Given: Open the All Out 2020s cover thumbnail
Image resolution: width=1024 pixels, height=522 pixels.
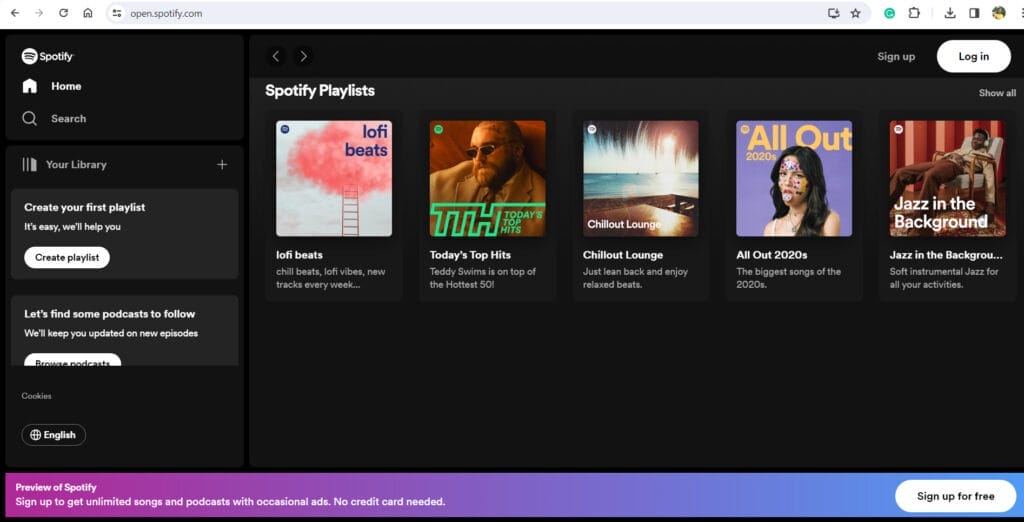Looking at the screenshot, I should coord(794,178).
